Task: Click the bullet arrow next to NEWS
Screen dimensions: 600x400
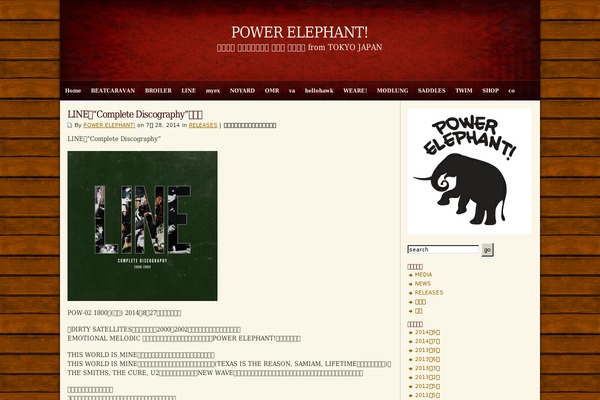Action: tap(411, 284)
